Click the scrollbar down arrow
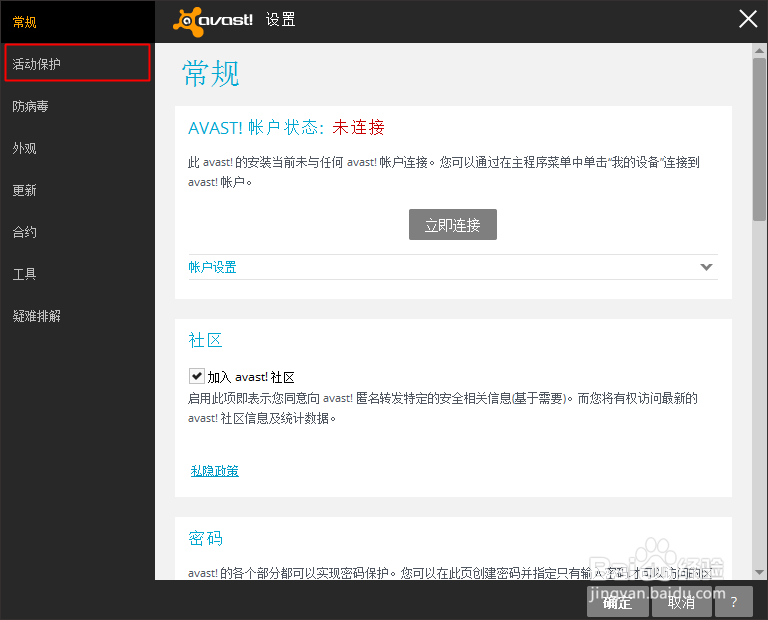 tap(759, 572)
